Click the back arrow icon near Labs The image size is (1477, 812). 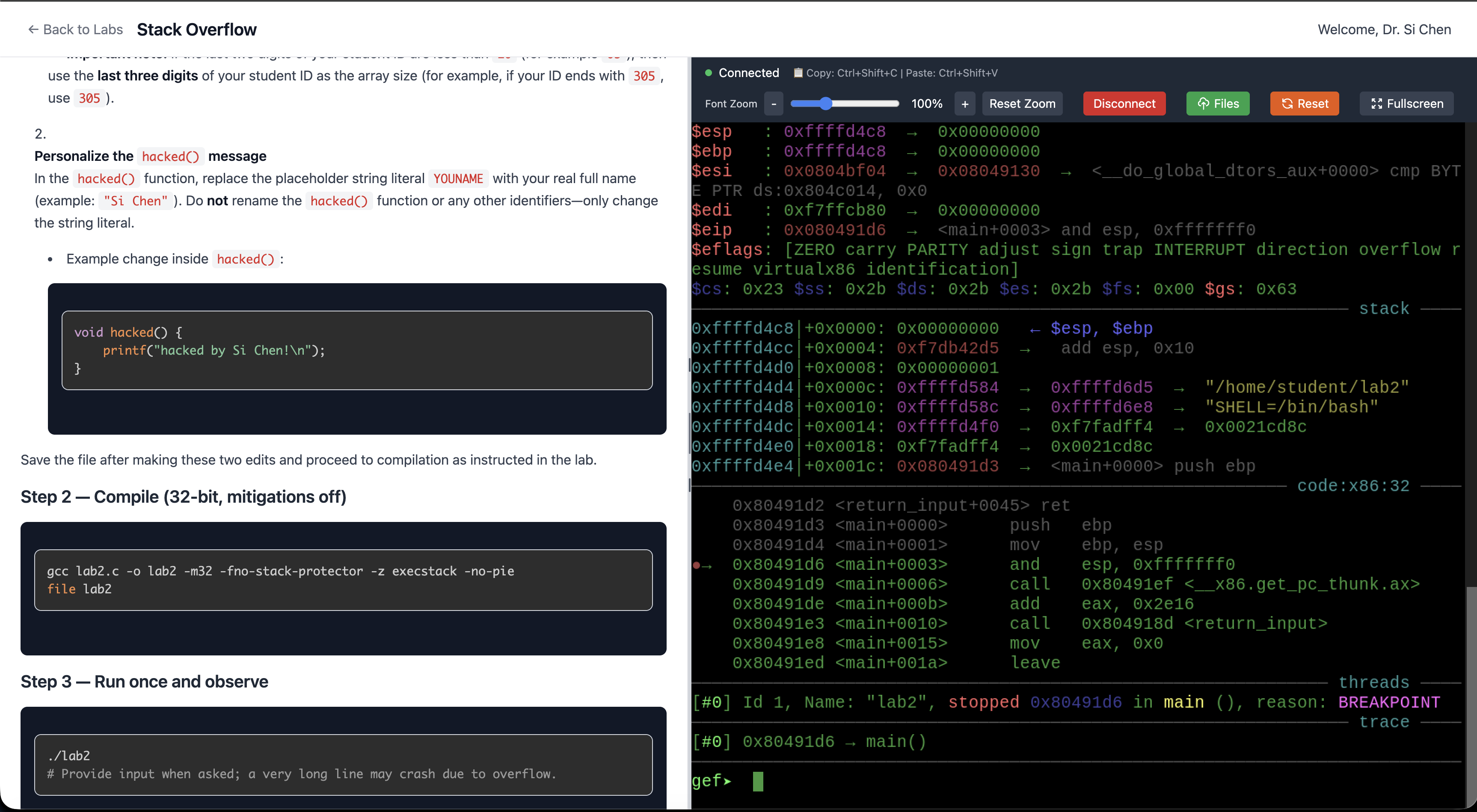click(x=33, y=29)
